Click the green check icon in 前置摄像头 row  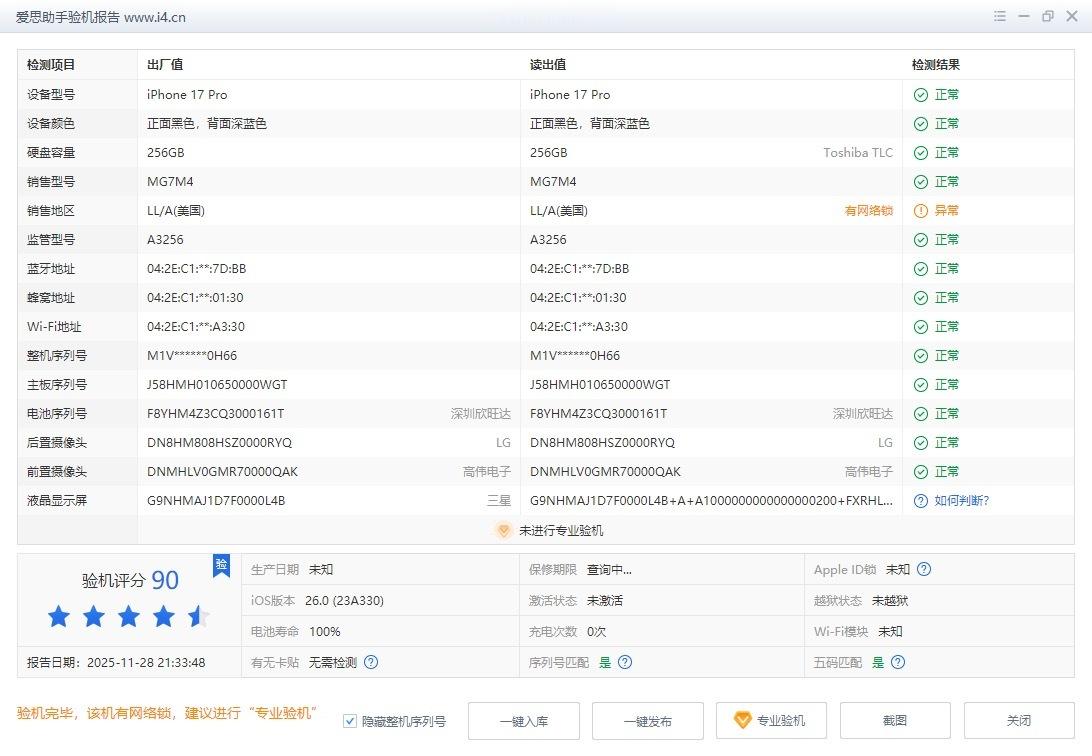click(921, 472)
